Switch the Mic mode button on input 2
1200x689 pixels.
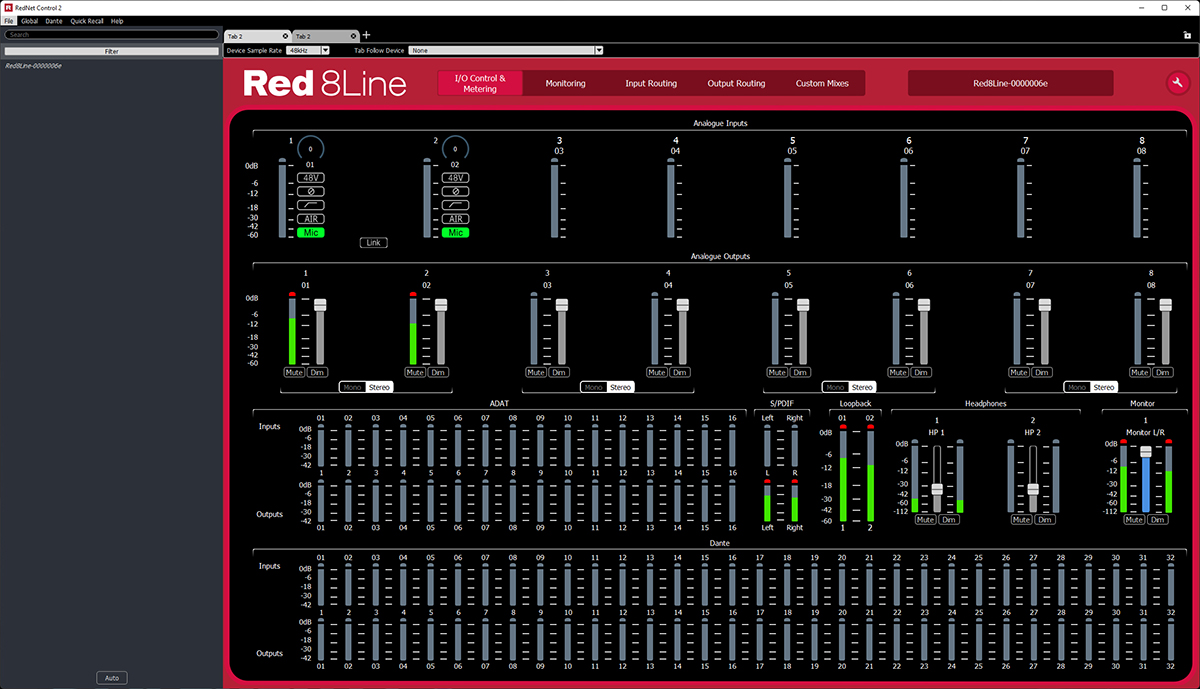coord(455,233)
